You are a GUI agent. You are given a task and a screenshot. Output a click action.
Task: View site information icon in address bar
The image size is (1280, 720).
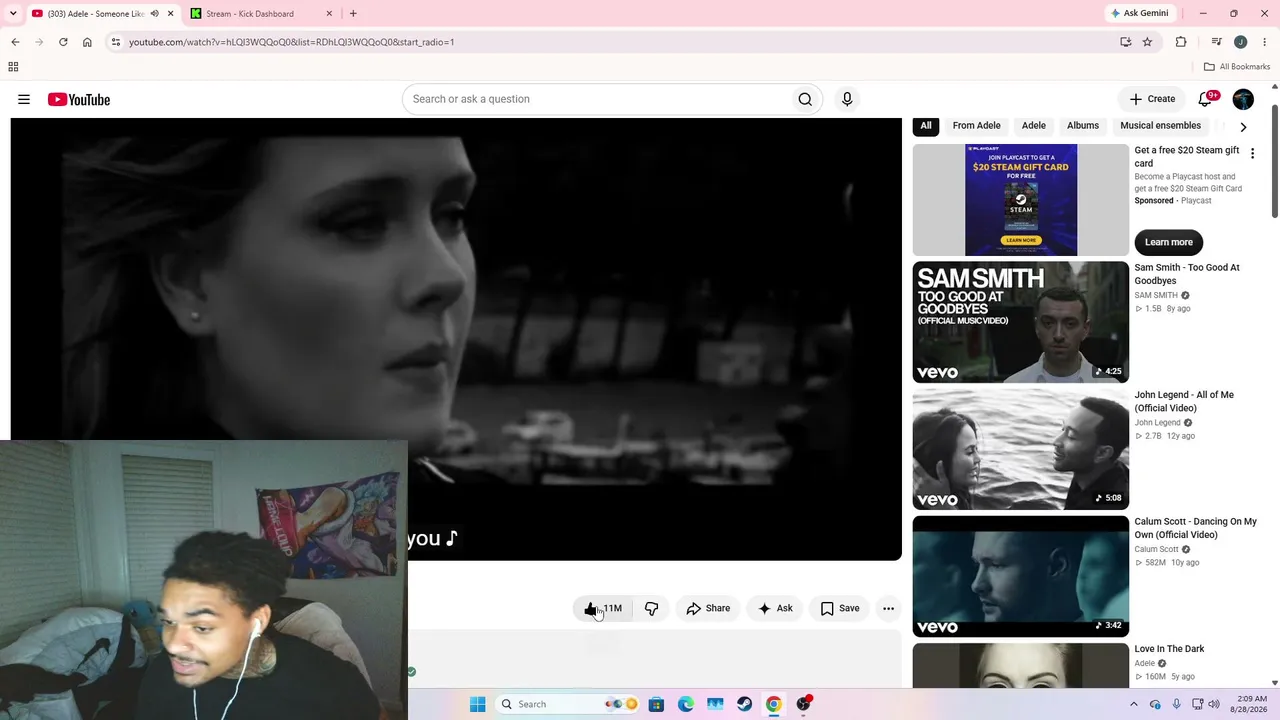(x=116, y=42)
